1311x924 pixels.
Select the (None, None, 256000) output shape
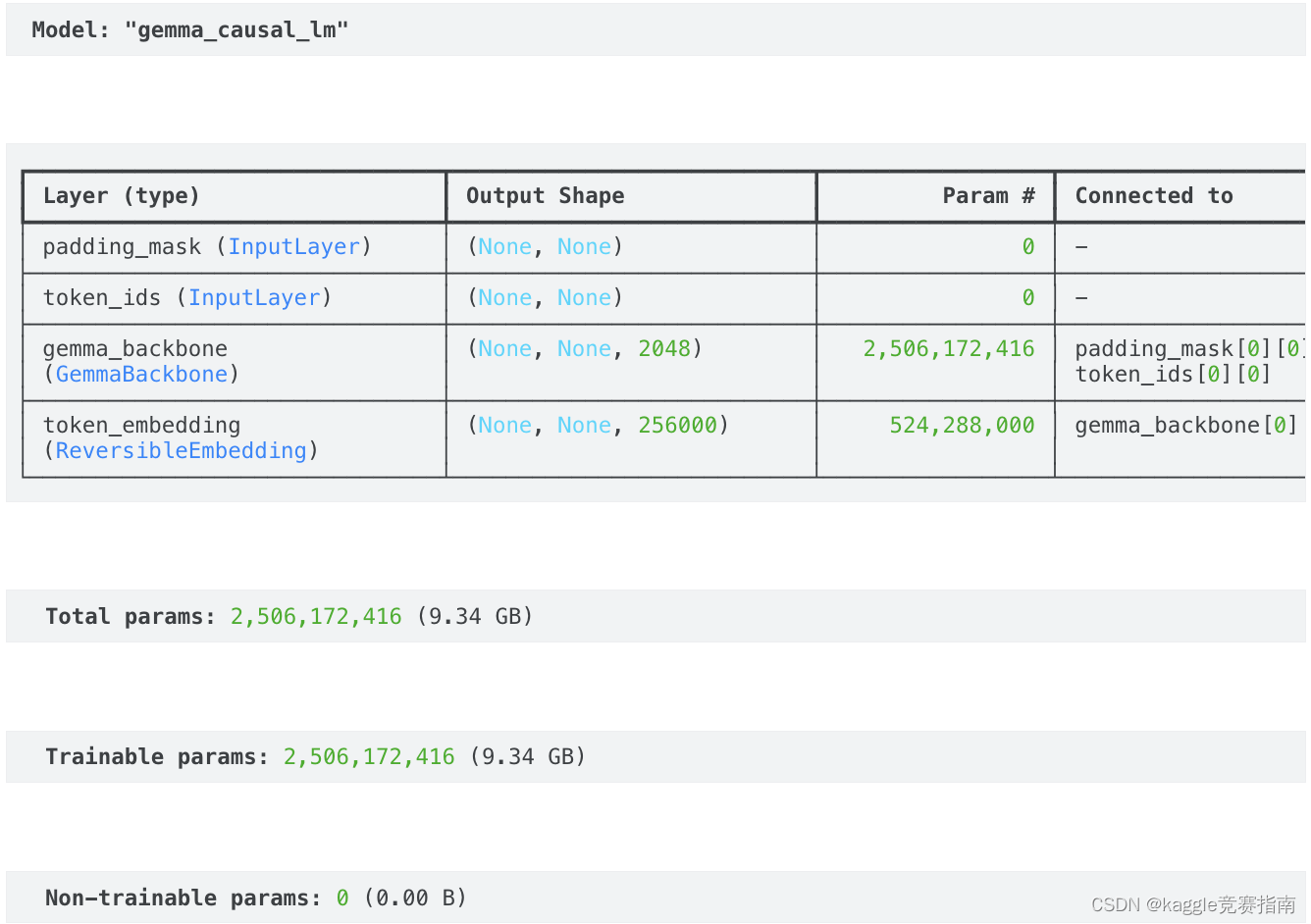click(x=598, y=426)
